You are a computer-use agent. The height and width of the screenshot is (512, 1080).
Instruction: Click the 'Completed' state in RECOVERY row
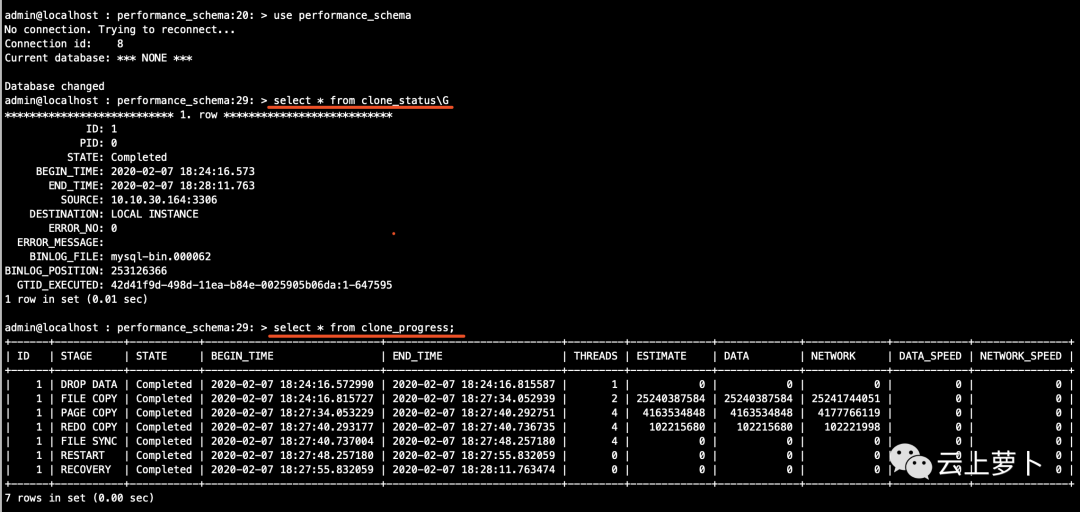click(x=164, y=469)
